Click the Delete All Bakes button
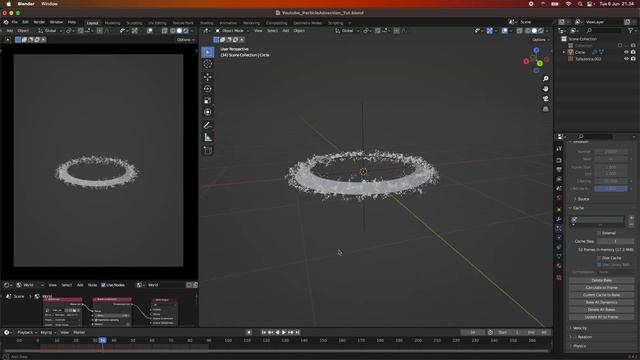The image size is (640, 360). [x=602, y=310]
